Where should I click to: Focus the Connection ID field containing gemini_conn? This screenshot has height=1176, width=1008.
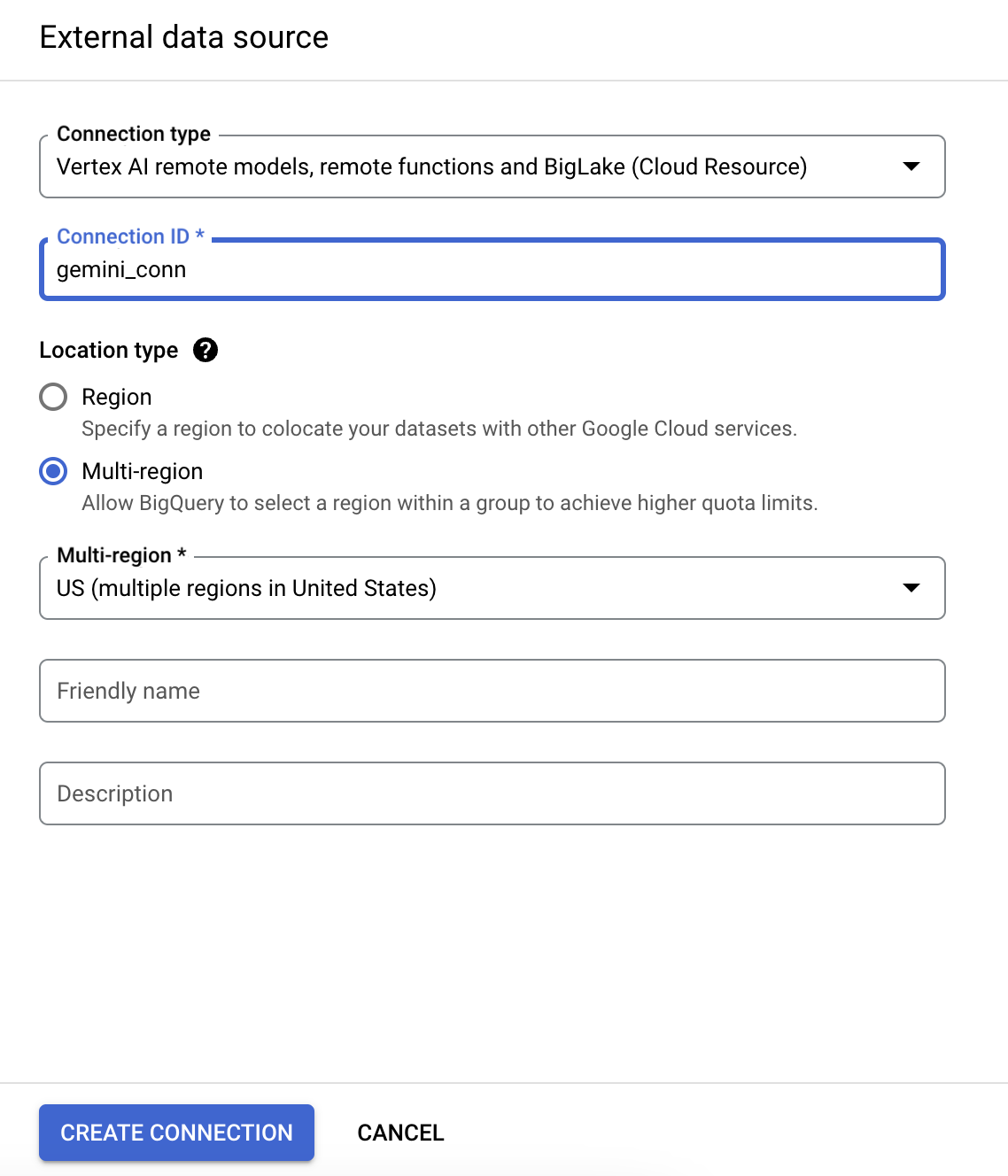pyautogui.click(x=492, y=270)
